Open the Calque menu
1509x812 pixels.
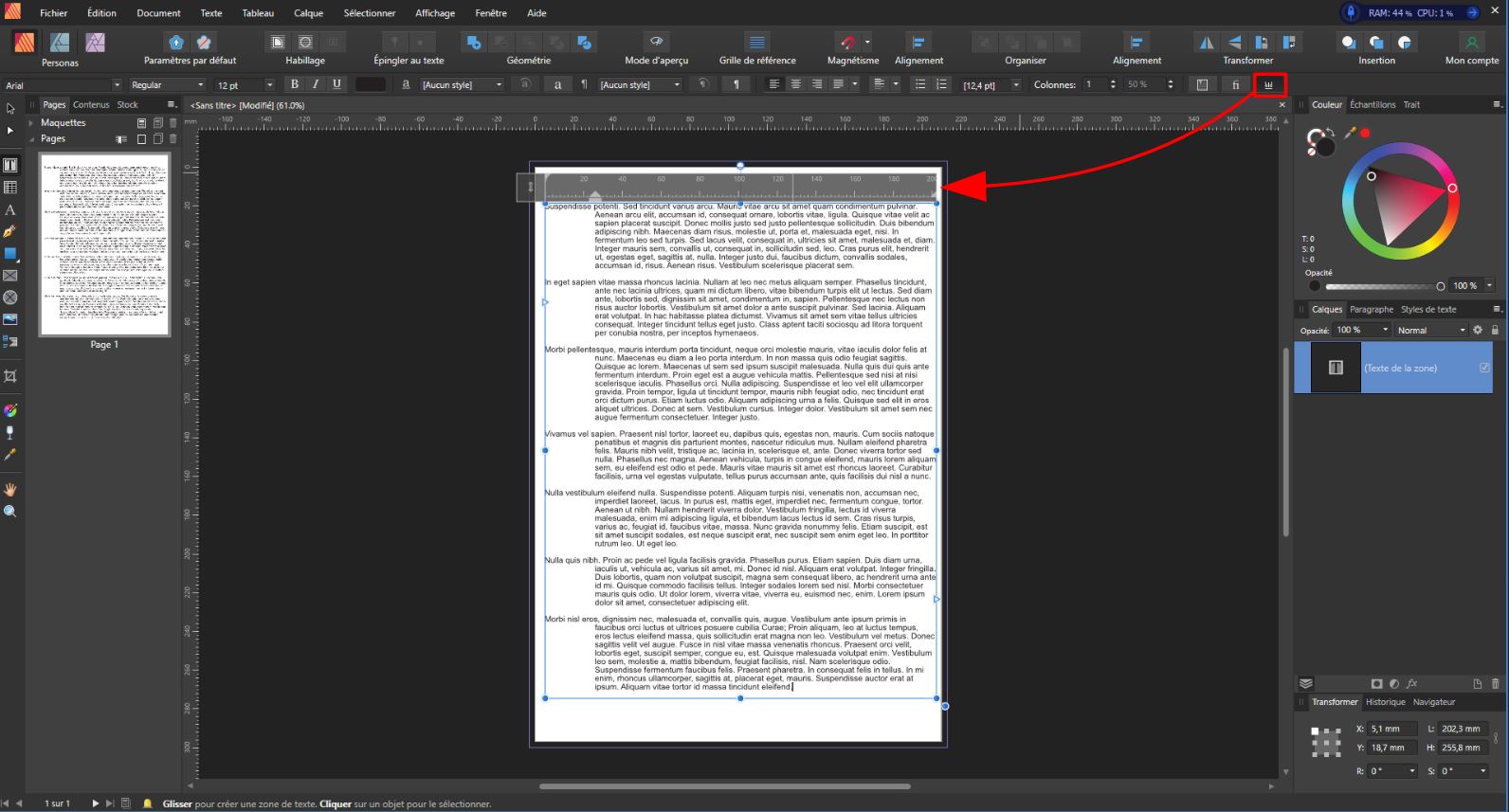pyautogui.click(x=308, y=13)
